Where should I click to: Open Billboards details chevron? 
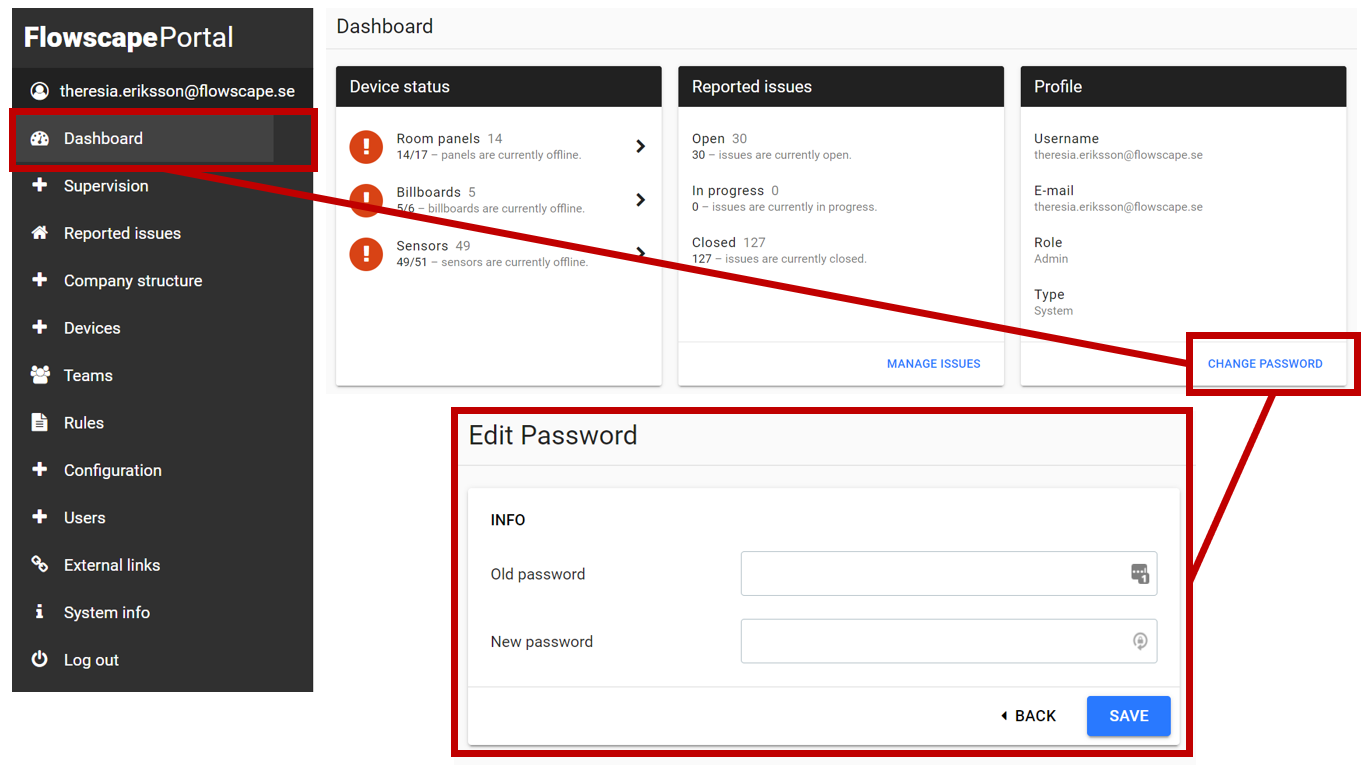(x=641, y=200)
